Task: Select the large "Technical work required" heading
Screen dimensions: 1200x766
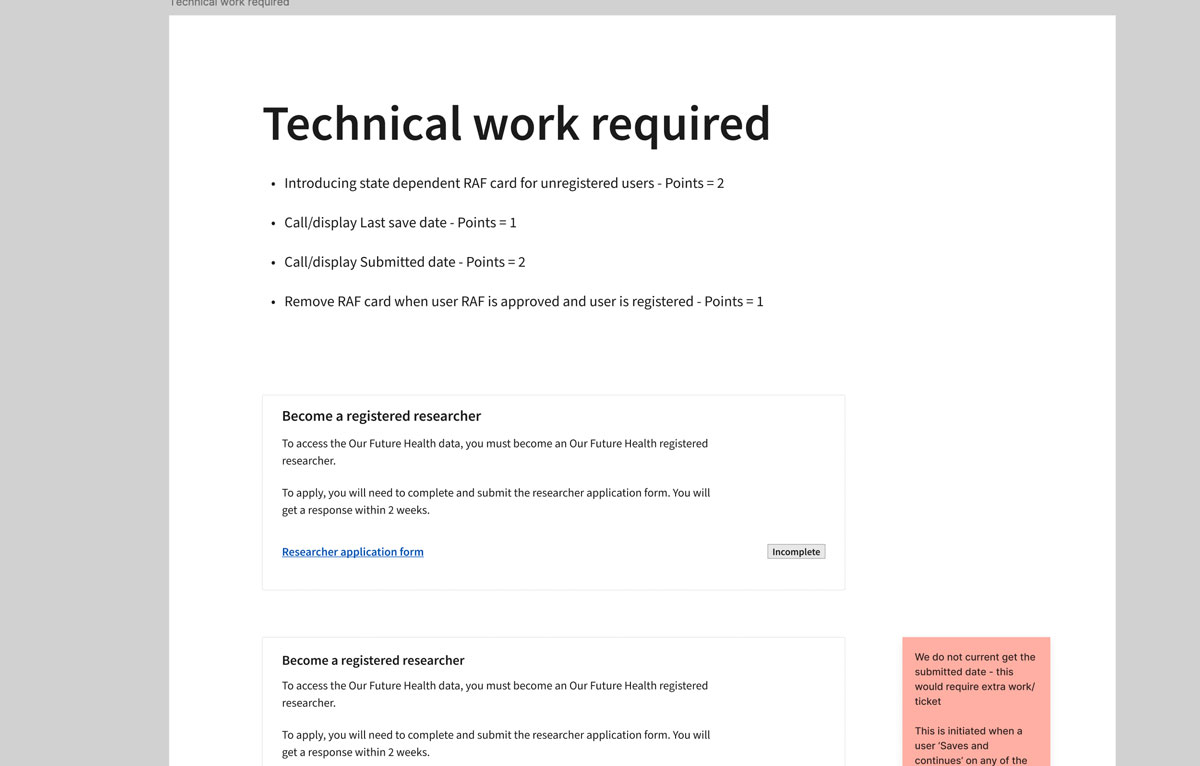Action: (x=516, y=124)
